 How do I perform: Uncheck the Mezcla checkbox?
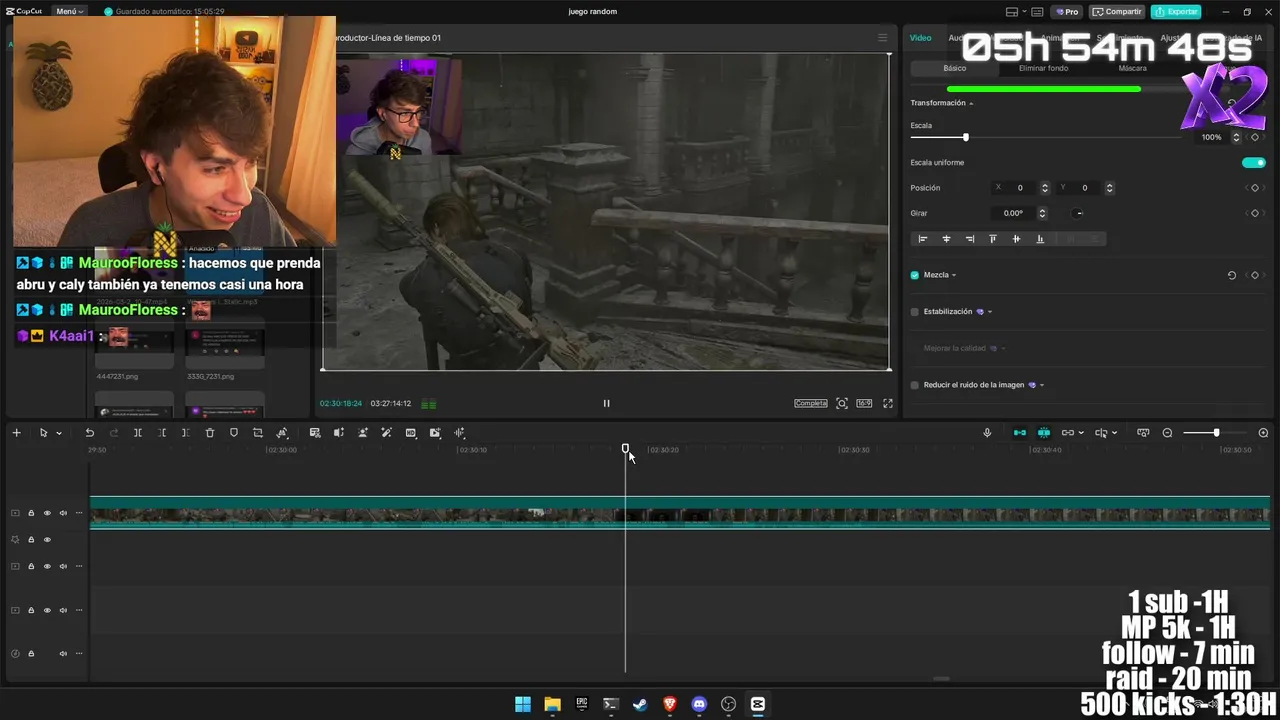(x=914, y=275)
